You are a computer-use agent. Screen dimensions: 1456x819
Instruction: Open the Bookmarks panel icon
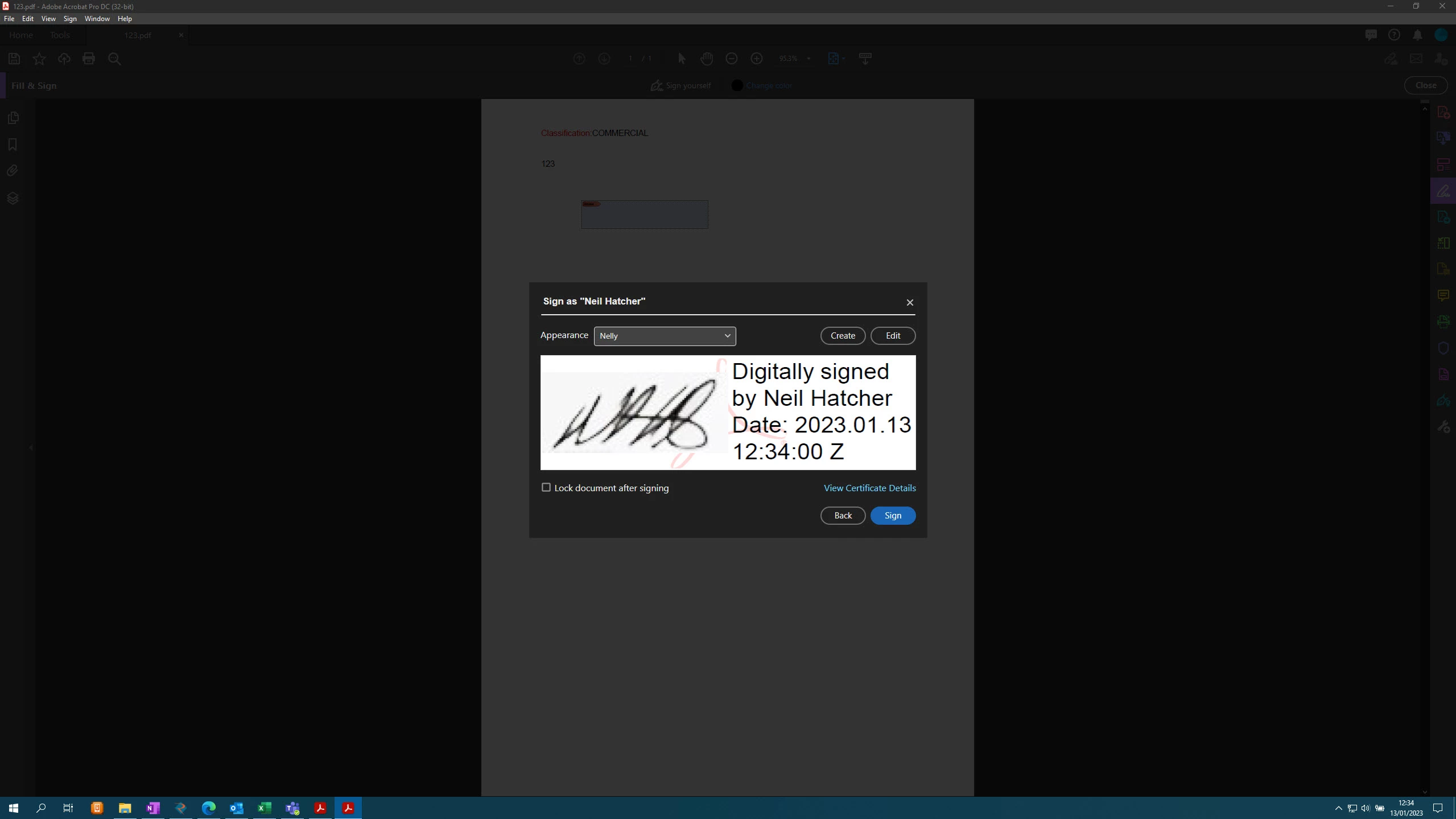tap(13, 145)
